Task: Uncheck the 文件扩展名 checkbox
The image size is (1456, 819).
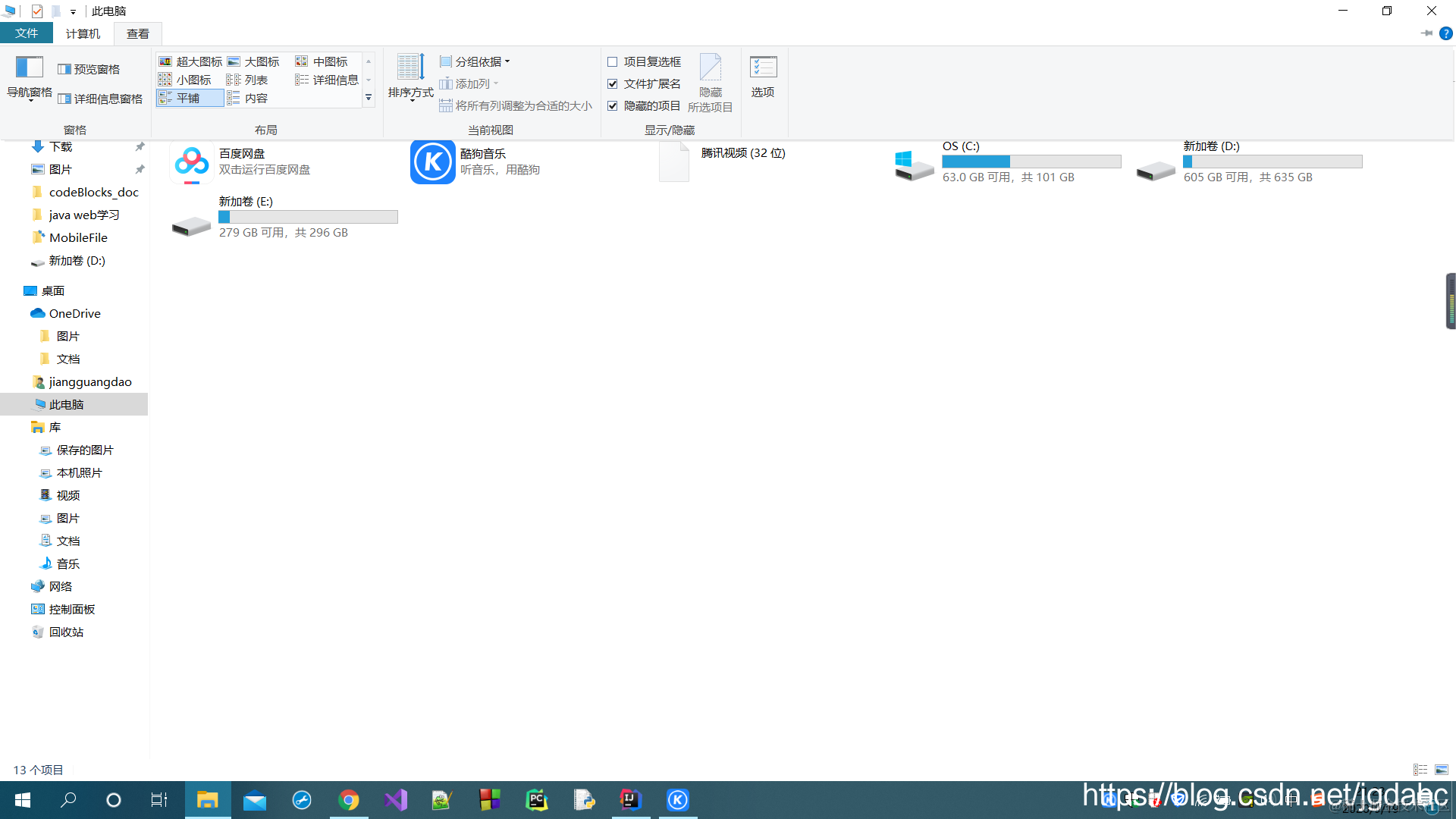Action: coord(613,83)
